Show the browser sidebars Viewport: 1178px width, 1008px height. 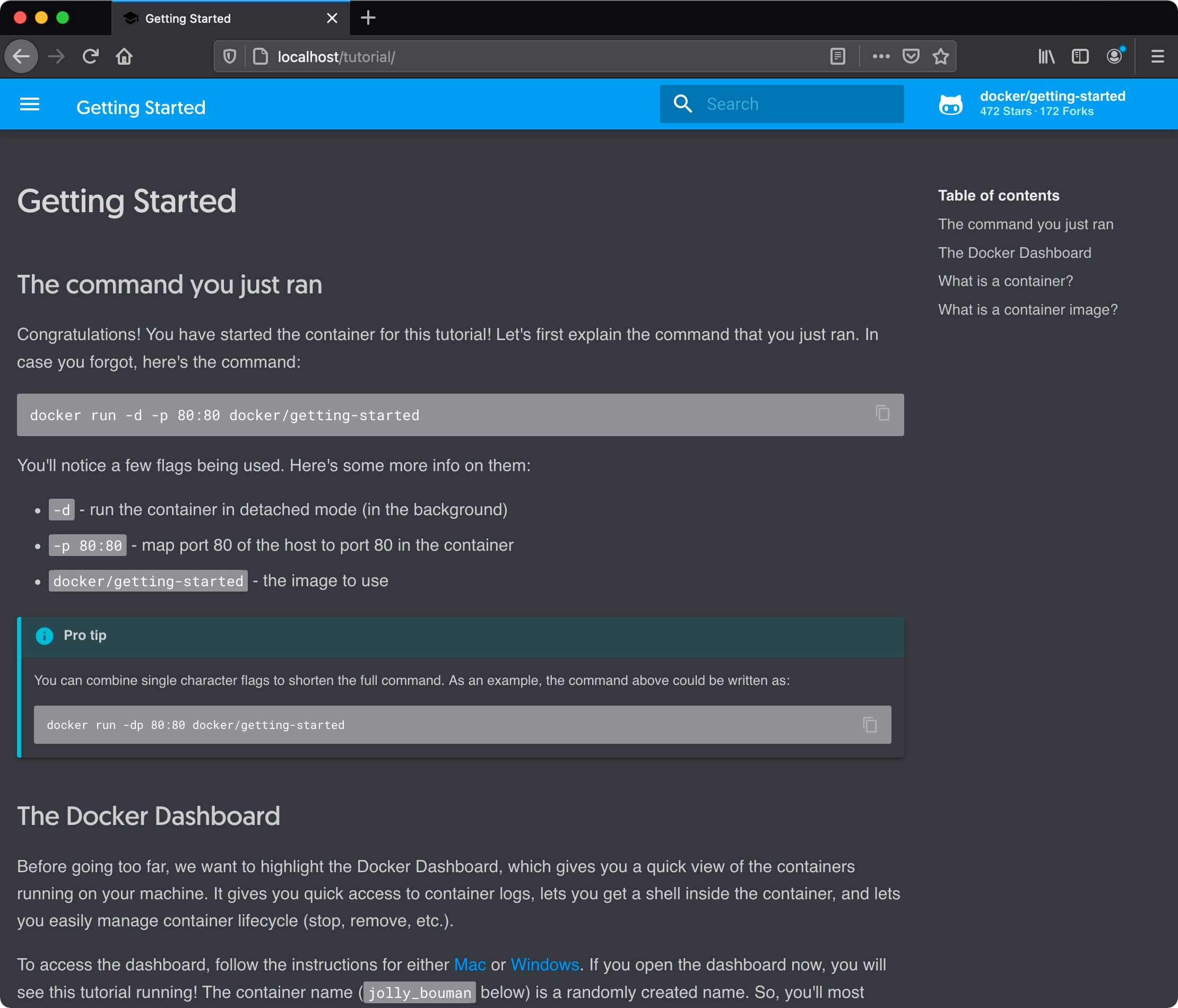click(1080, 56)
